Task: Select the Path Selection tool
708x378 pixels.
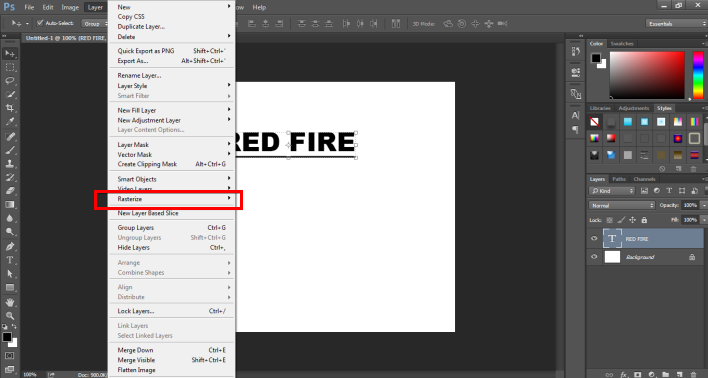Action: click(10, 274)
